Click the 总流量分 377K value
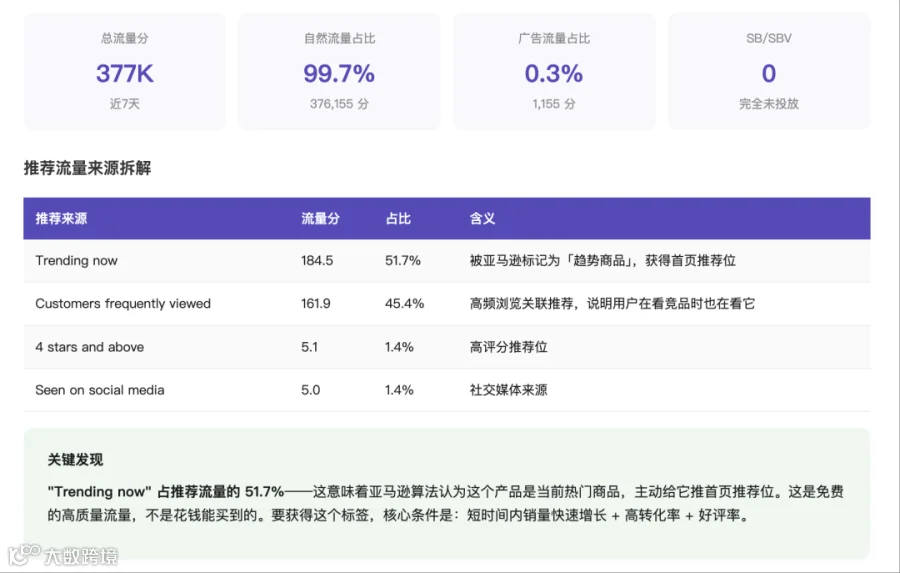900x573 pixels. (x=125, y=73)
